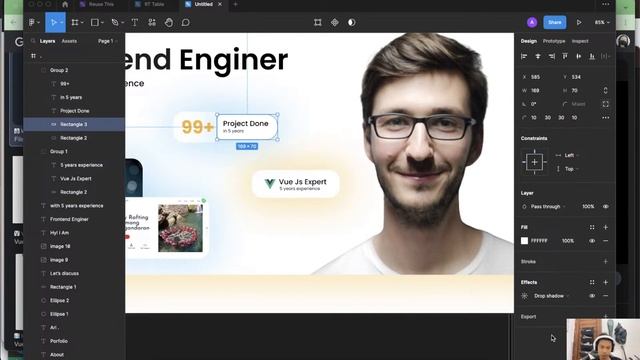This screenshot has width=640, height=360.
Task: Open a new tab with plus icon
Action: click(236, 4)
